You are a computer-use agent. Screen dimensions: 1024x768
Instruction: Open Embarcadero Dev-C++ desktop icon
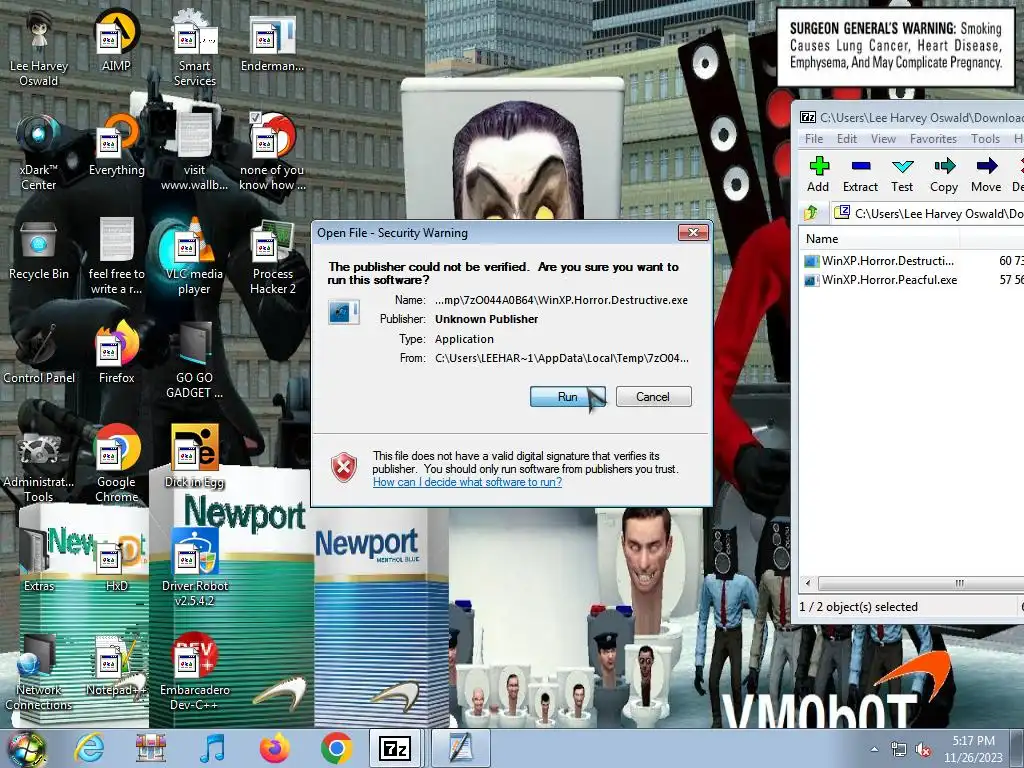(194, 673)
